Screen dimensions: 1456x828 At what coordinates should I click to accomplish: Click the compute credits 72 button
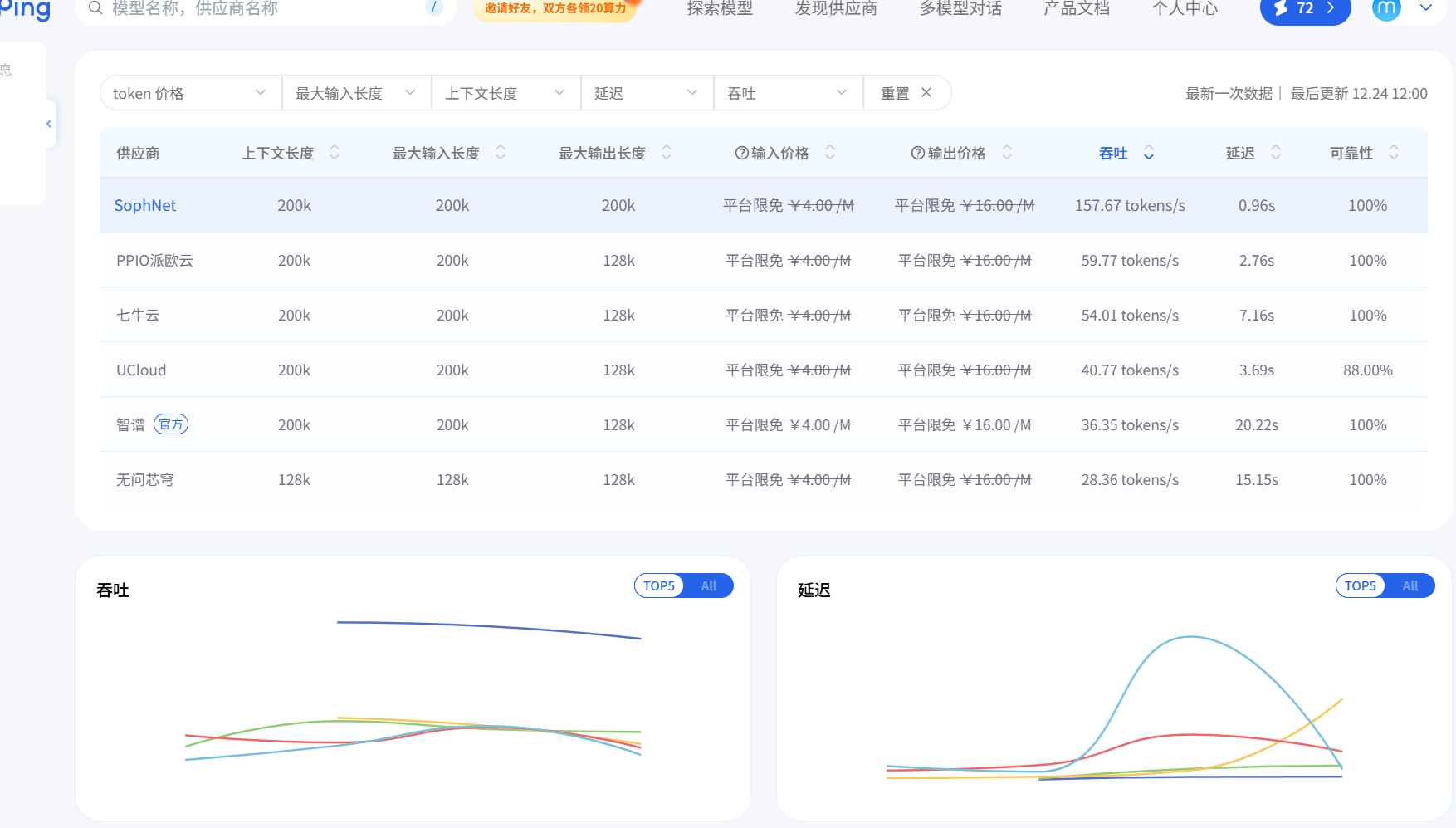point(1305,9)
